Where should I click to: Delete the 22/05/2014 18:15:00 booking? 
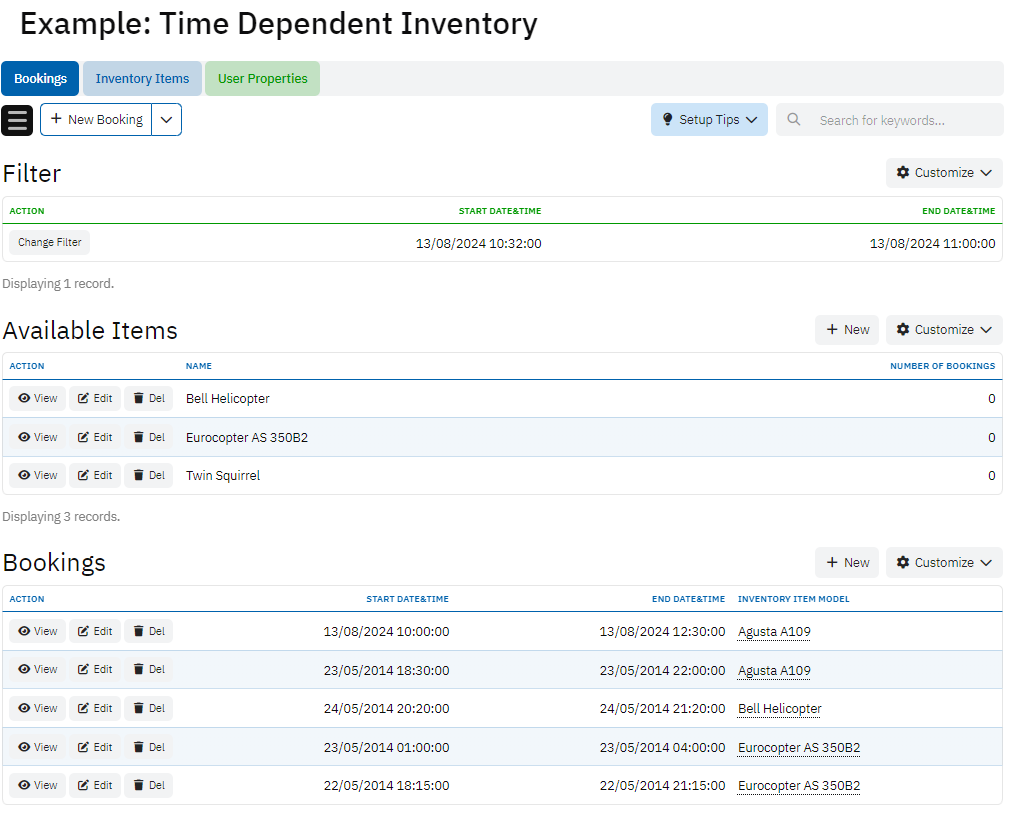[148, 785]
